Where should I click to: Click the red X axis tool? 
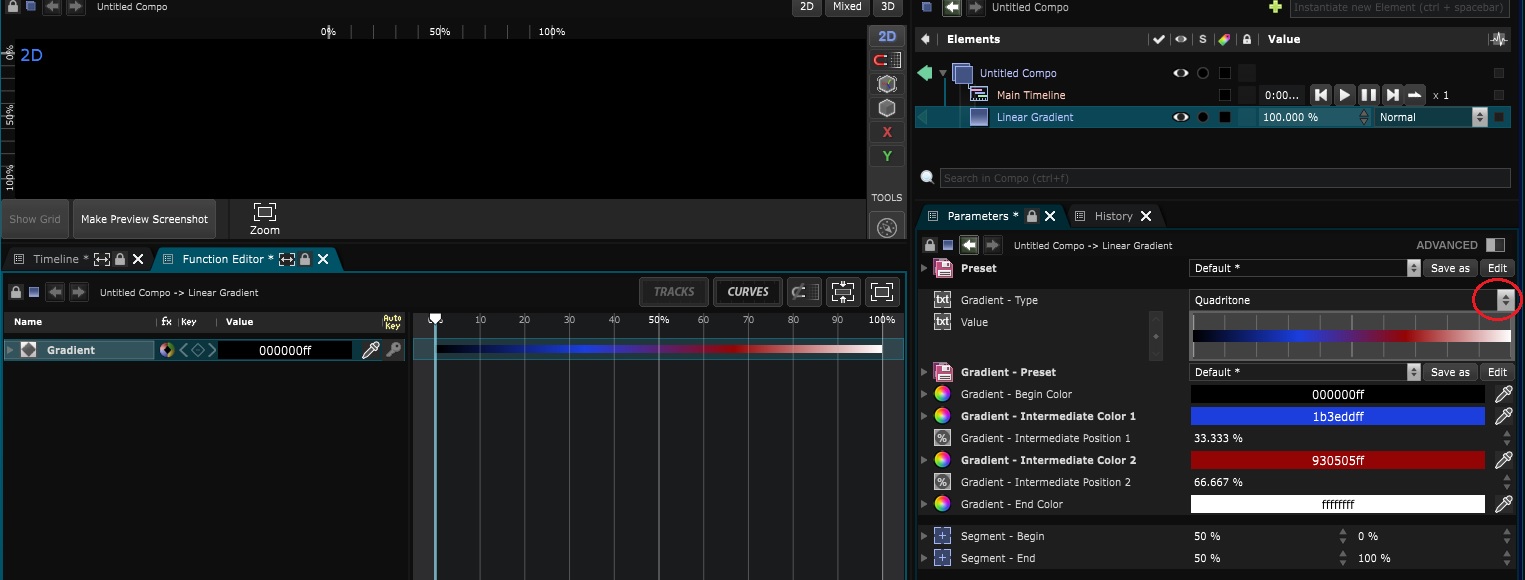[887, 132]
